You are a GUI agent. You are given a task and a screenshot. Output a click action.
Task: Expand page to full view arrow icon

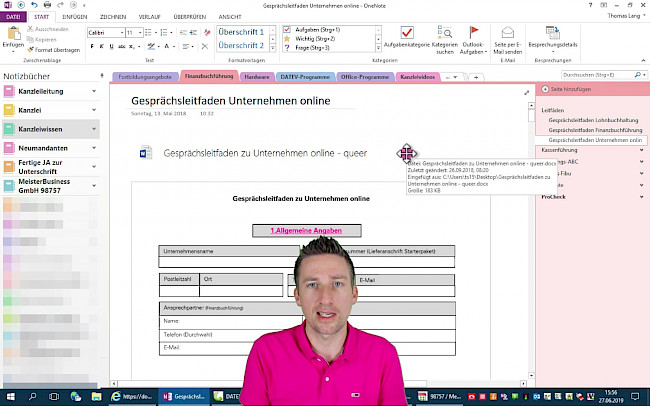(527, 93)
